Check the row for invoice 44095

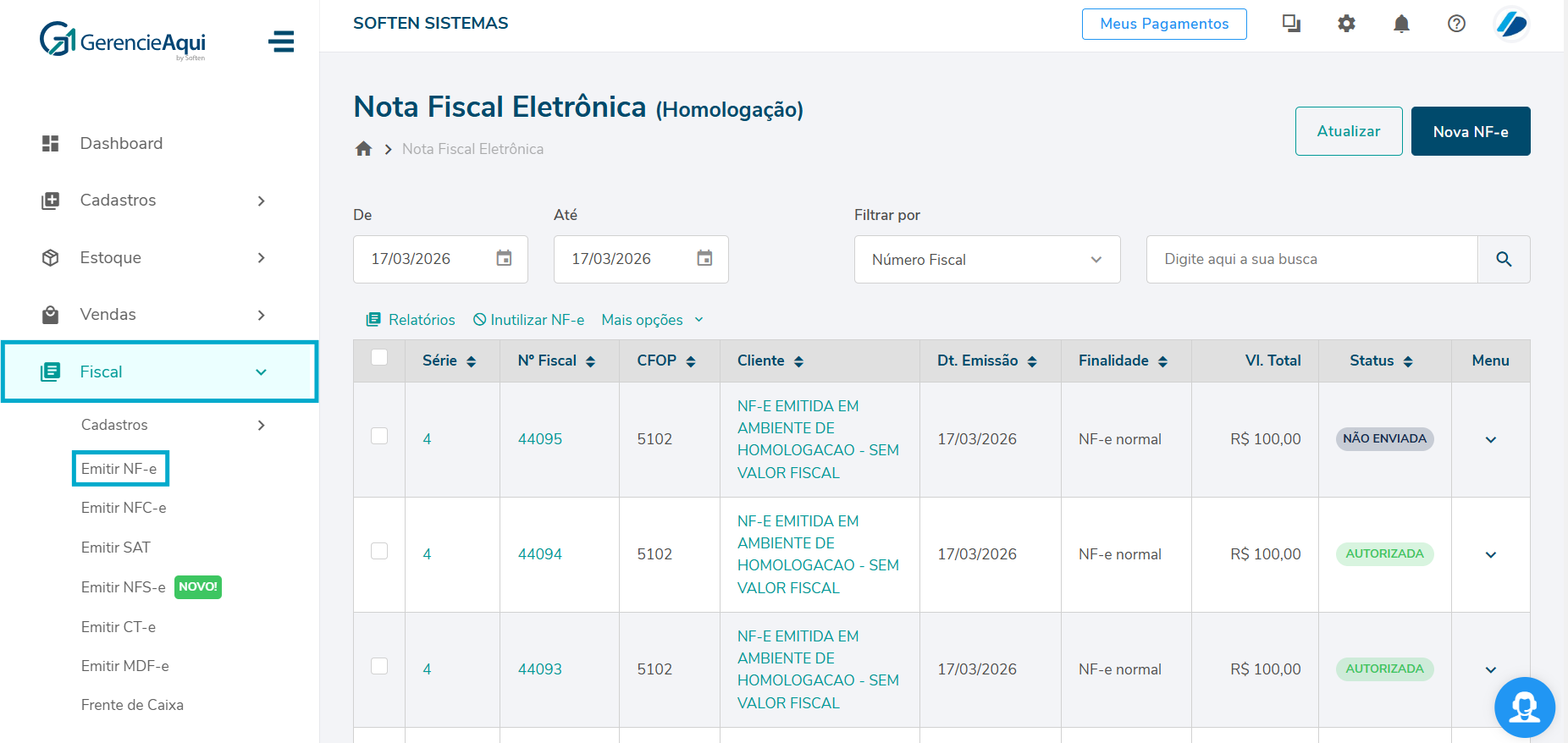pos(379,436)
